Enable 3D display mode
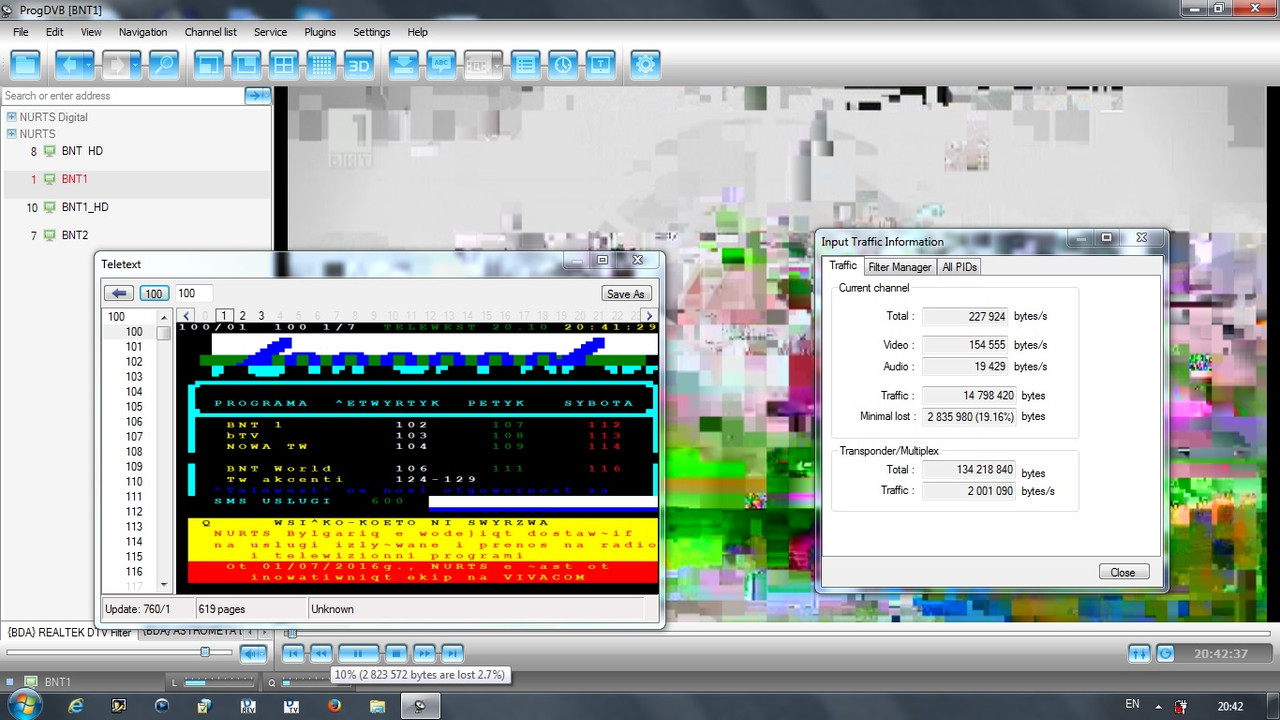Viewport: 1280px width, 720px height. click(x=359, y=65)
